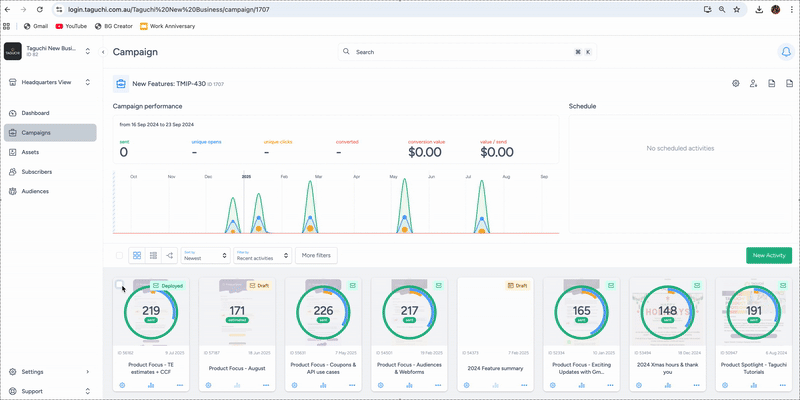Switch to grid card view
Viewport: 800px width, 400px height.
click(x=137, y=256)
